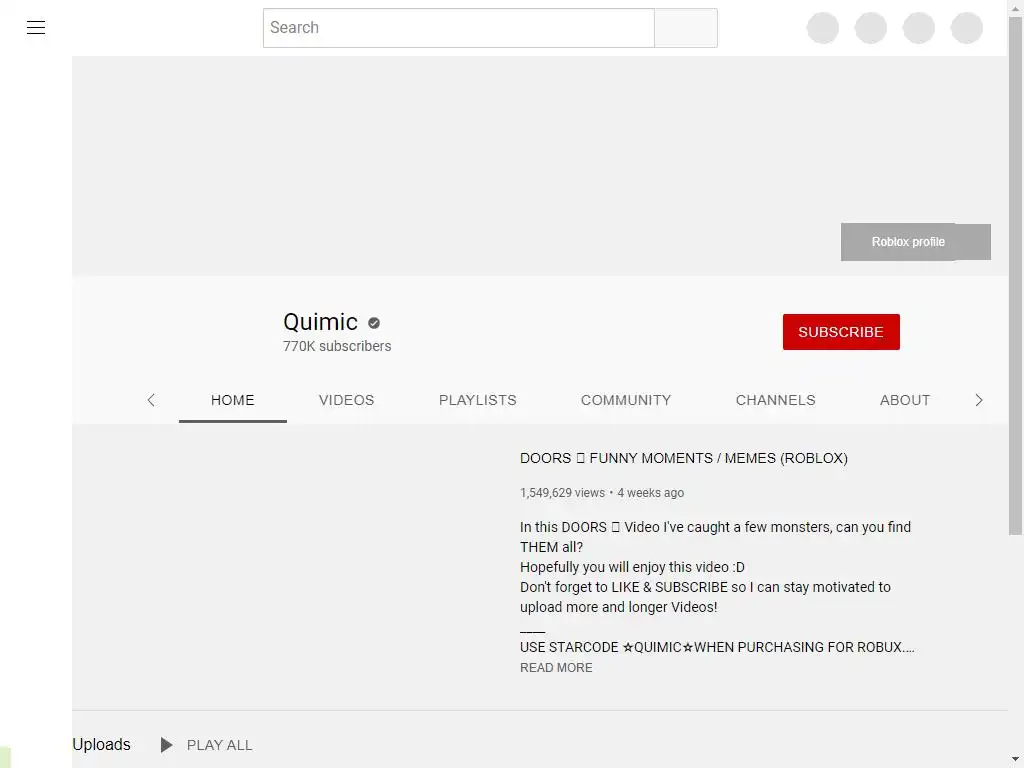The height and width of the screenshot is (768, 1024).
Task: Open DOORS FUNNY MOMENTS video title
Action: tap(683, 458)
